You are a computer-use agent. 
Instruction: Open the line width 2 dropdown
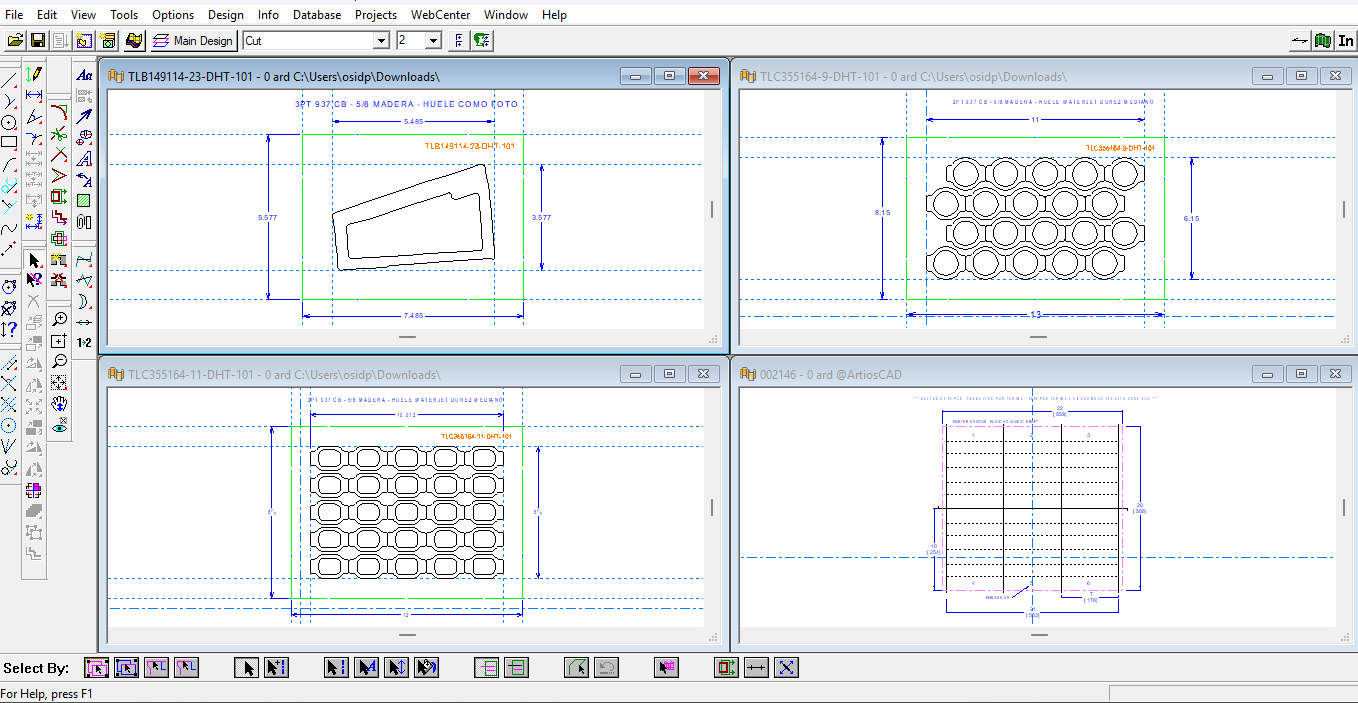point(433,40)
